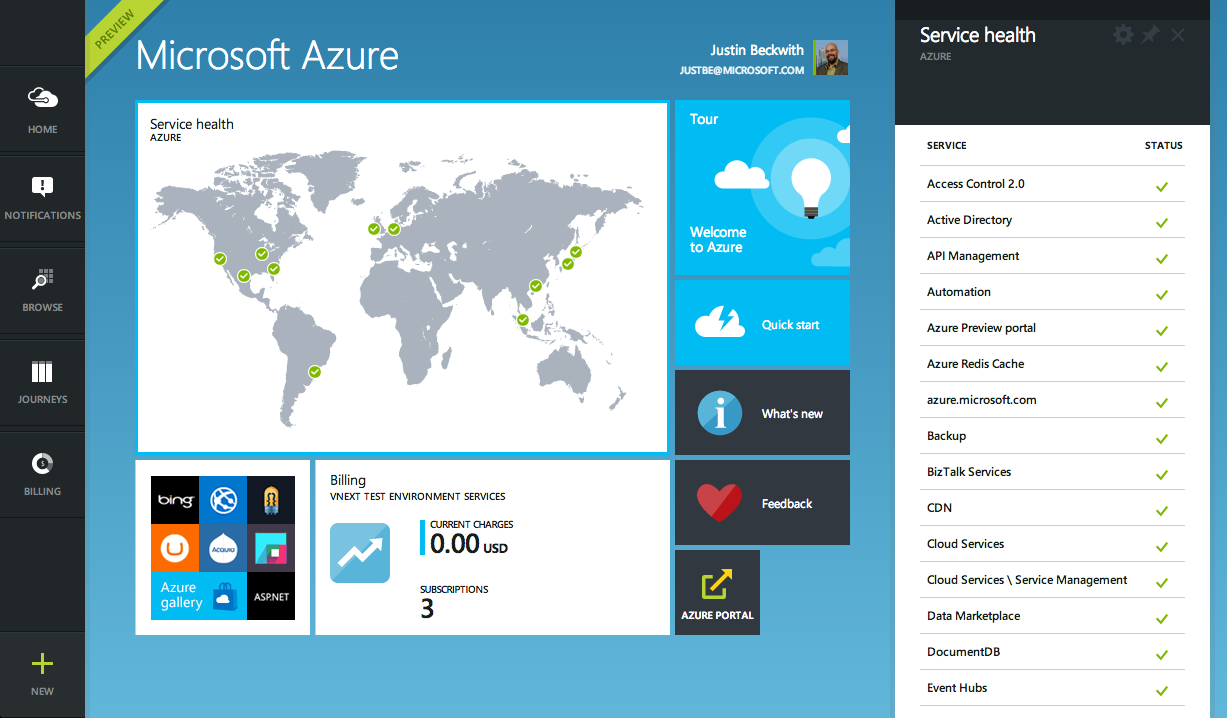This screenshot has height=718, width=1227.
Task: Select the Automation service row
Action: click(x=1052, y=292)
